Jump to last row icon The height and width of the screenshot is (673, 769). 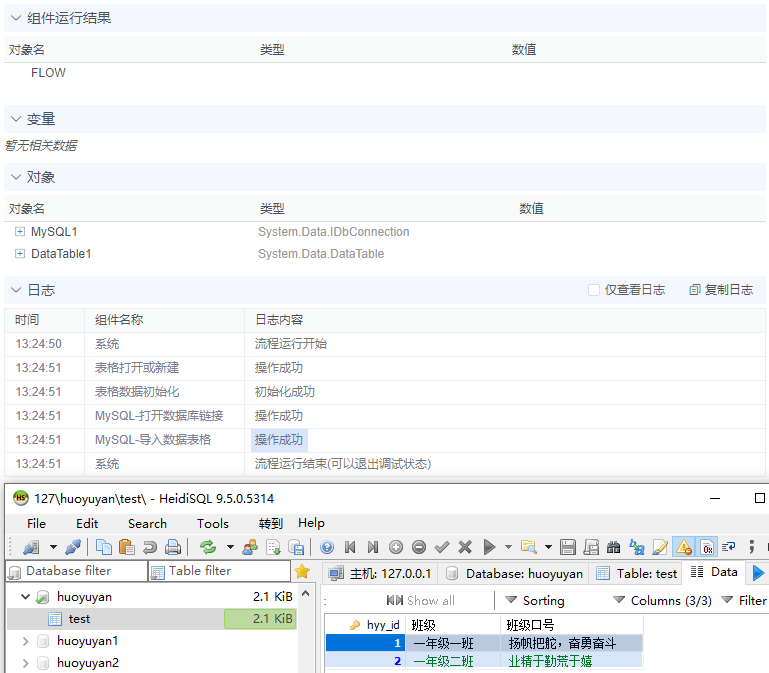pyautogui.click(x=373, y=547)
